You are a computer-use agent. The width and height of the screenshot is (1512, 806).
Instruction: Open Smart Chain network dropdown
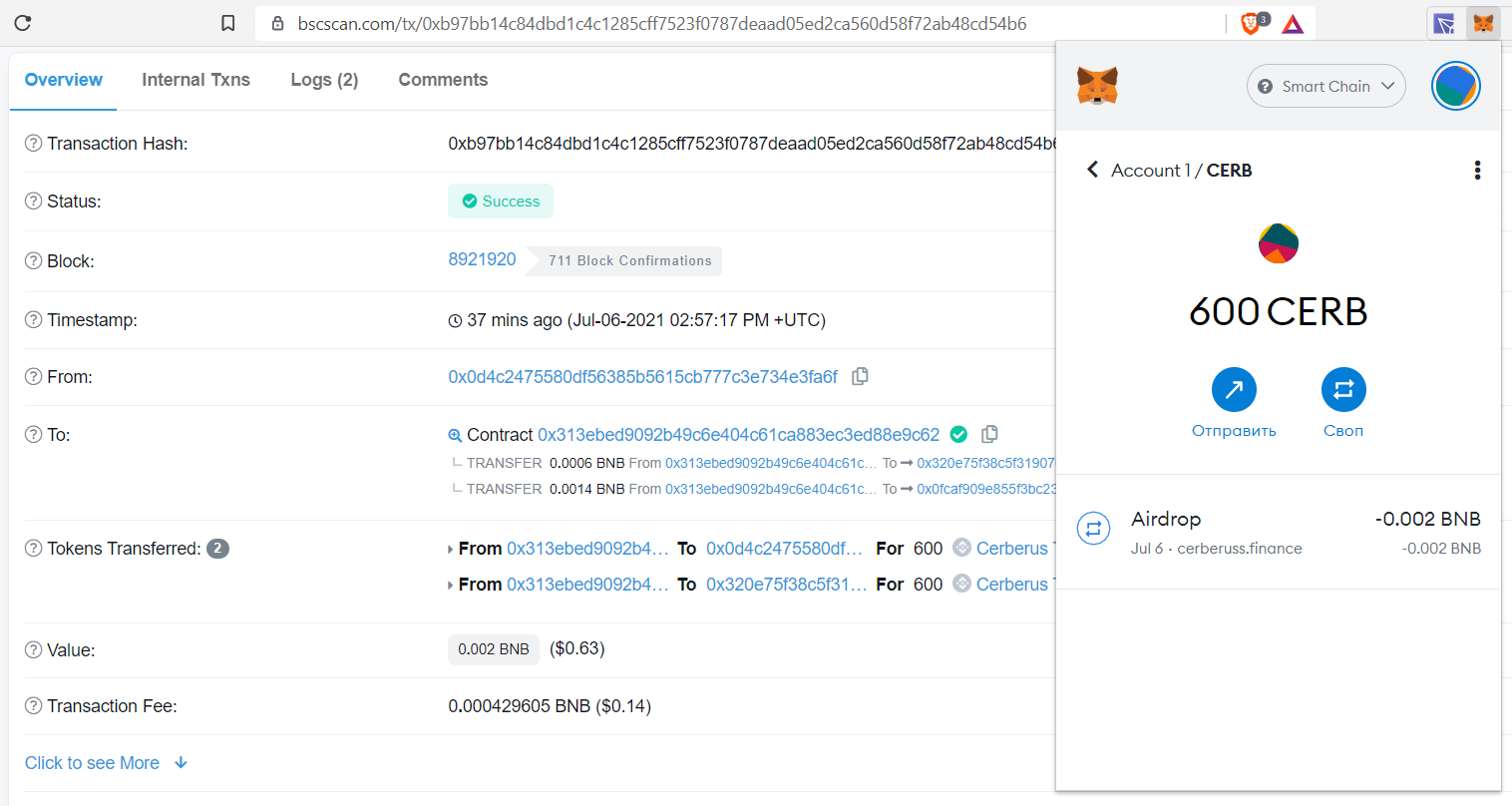tap(1325, 86)
